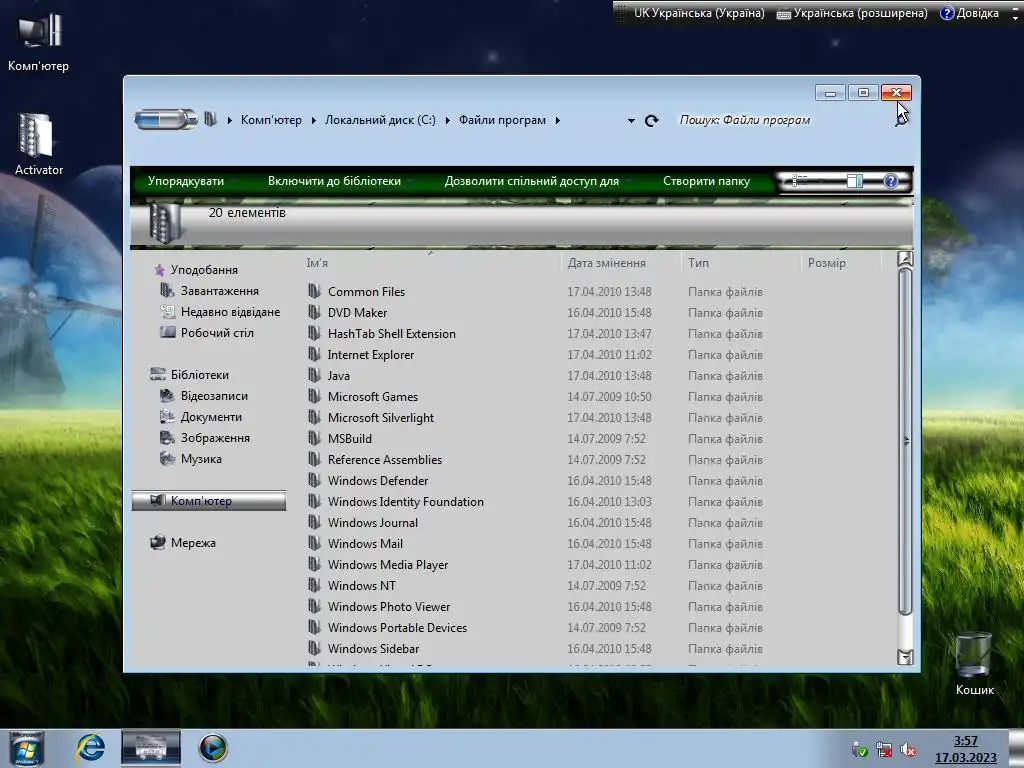Image resolution: width=1024 pixels, height=768 pixels.
Task: Click the Недавно відвідане sidebar icon
Action: [167, 312]
